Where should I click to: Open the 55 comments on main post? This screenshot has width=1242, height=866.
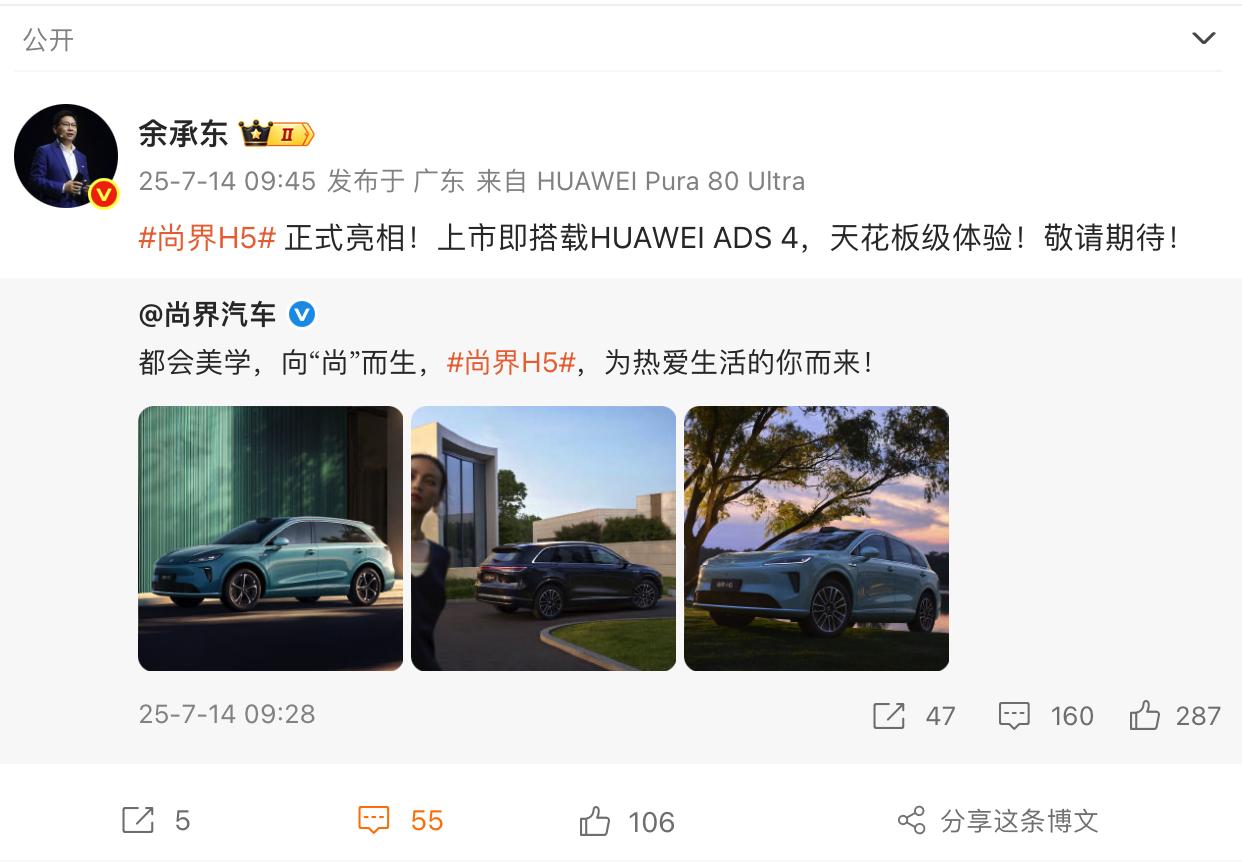click(400, 821)
